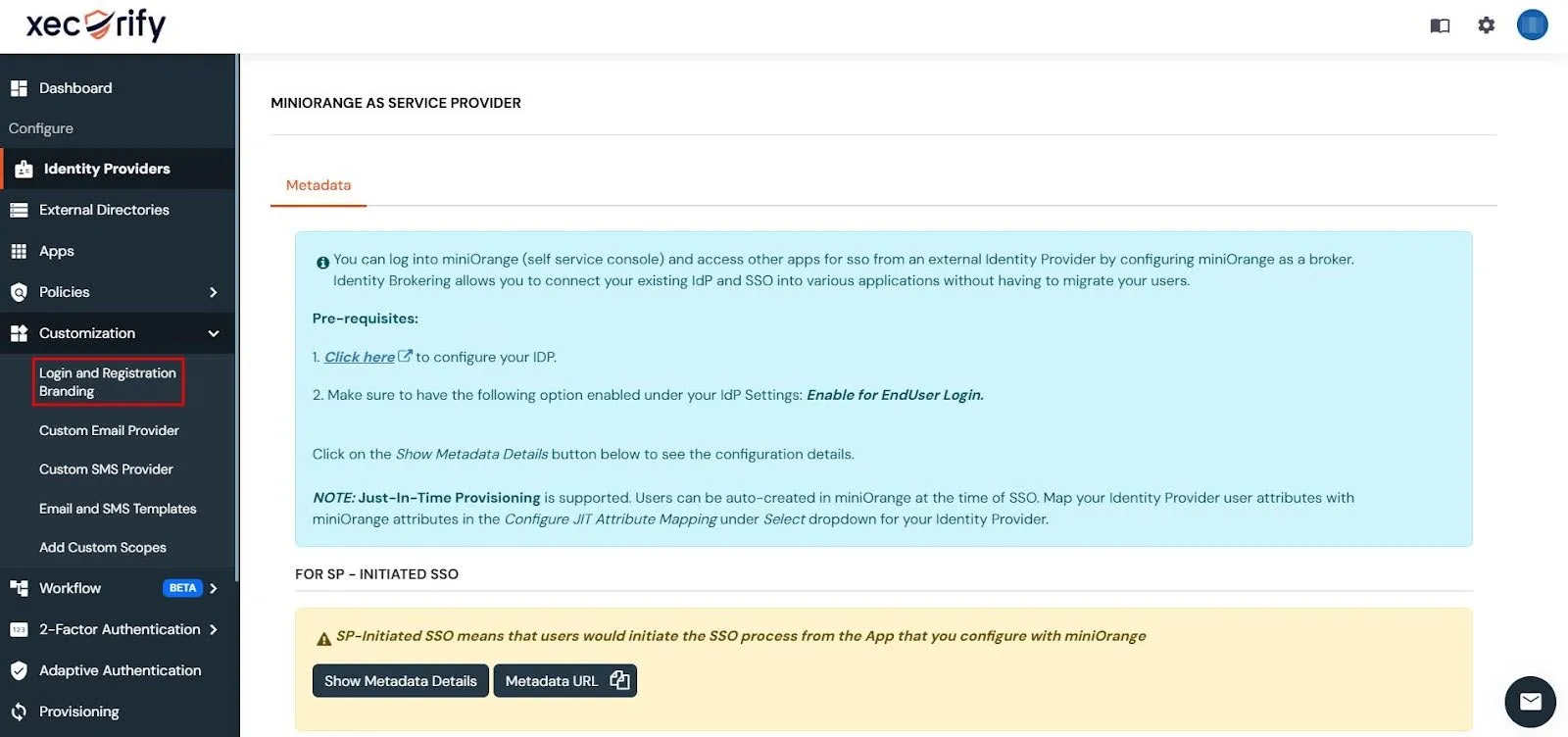Image resolution: width=1568 pixels, height=737 pixels.
Task: Click the Adaptive Authentication shield icon
Action: (x=19, y=670)
